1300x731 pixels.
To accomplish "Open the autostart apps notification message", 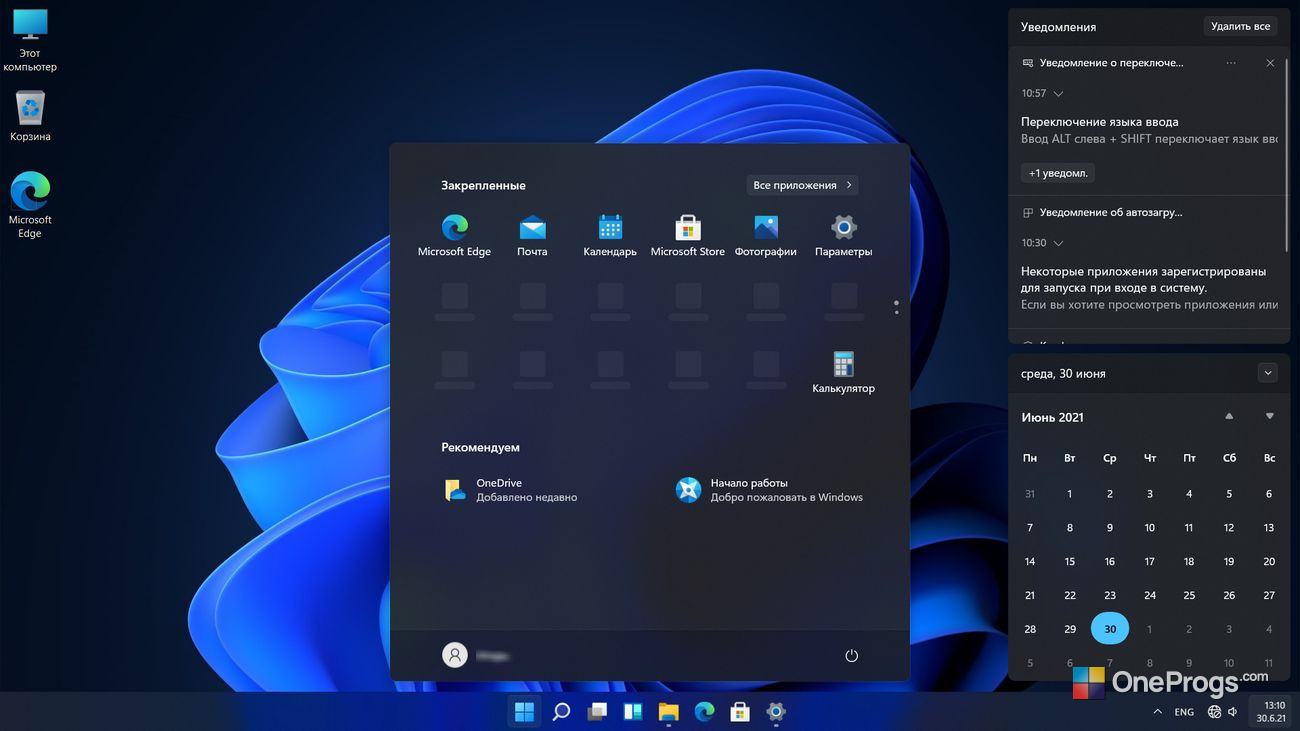I will [1149, 288].
